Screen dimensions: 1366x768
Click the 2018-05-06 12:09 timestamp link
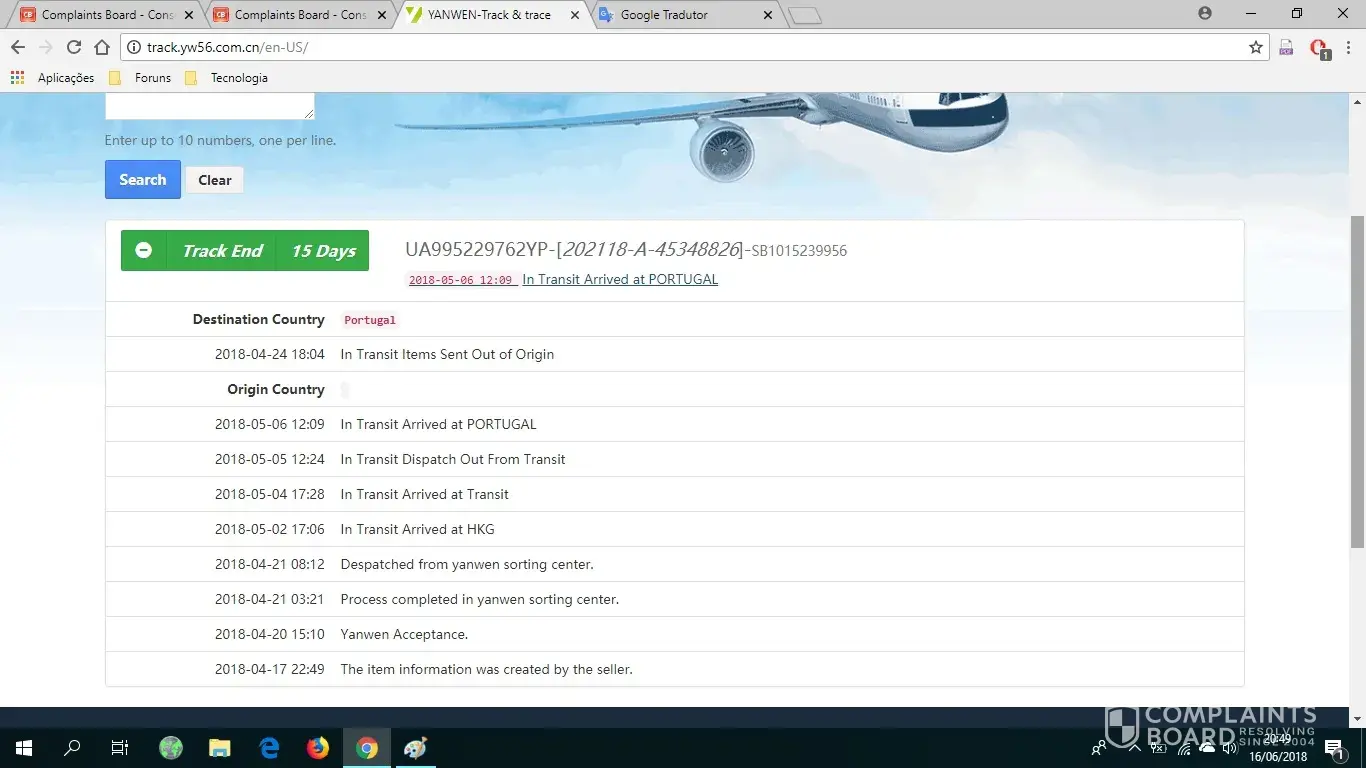tap(461, 281)
